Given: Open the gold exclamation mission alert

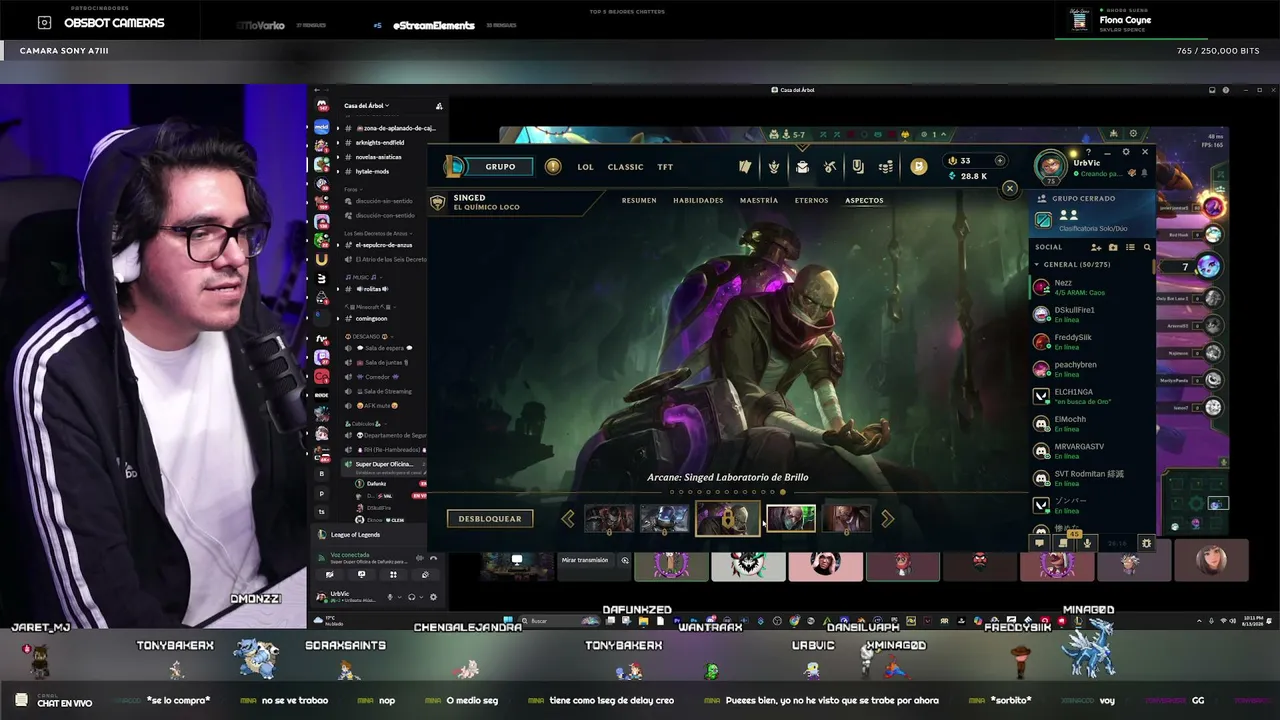Looking at the screenshot, I should pos(553,167).
